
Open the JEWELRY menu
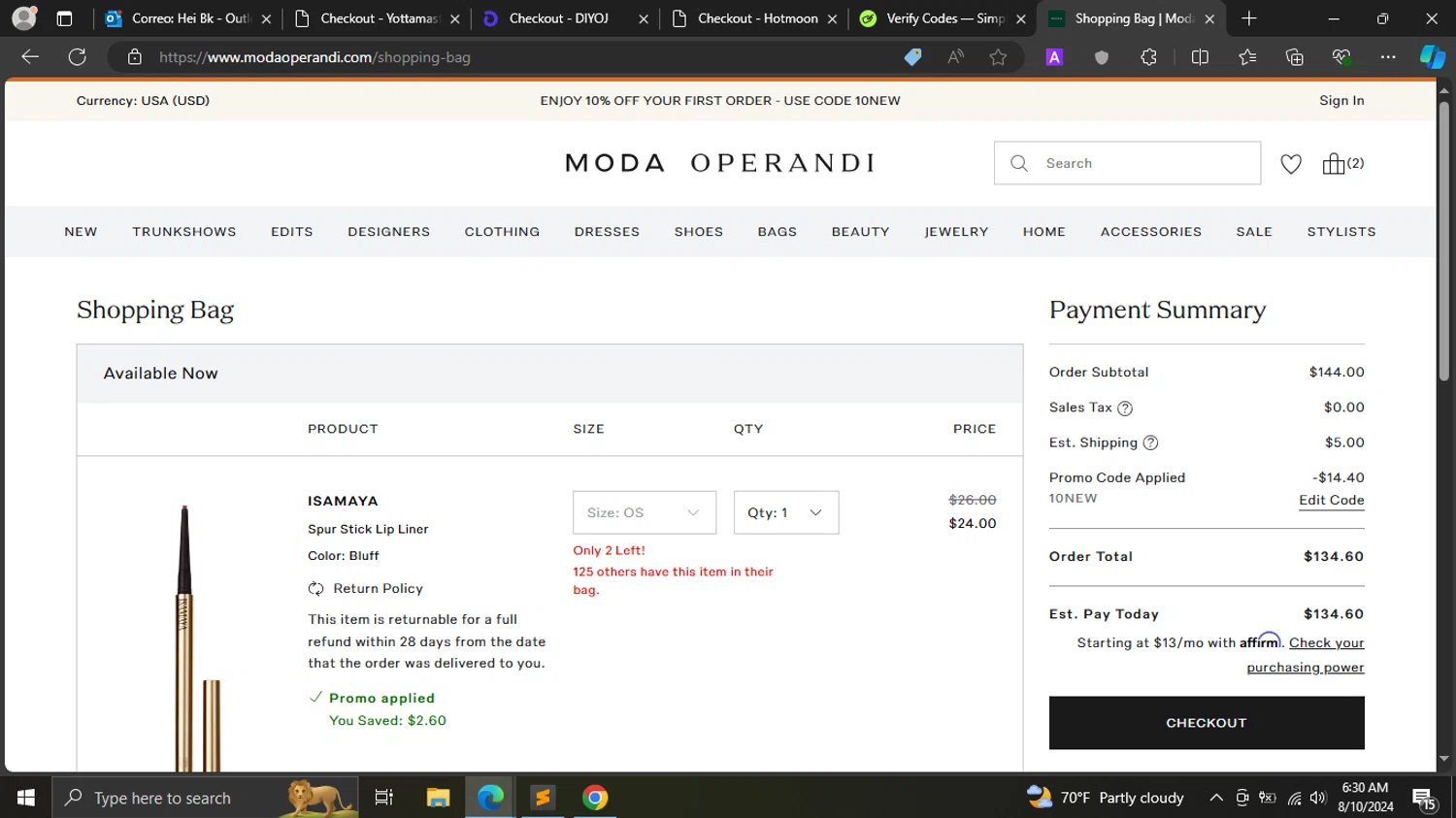956,232
